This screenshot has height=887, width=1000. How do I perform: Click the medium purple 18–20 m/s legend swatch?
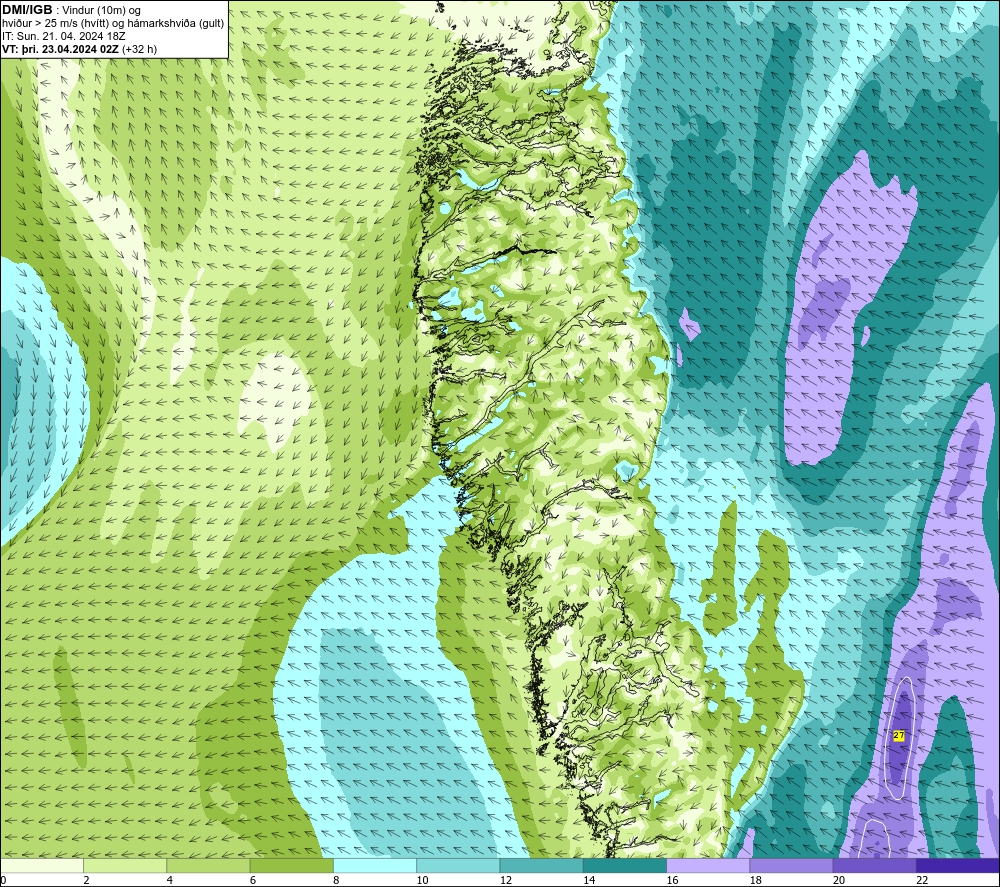tap(791, 865)
